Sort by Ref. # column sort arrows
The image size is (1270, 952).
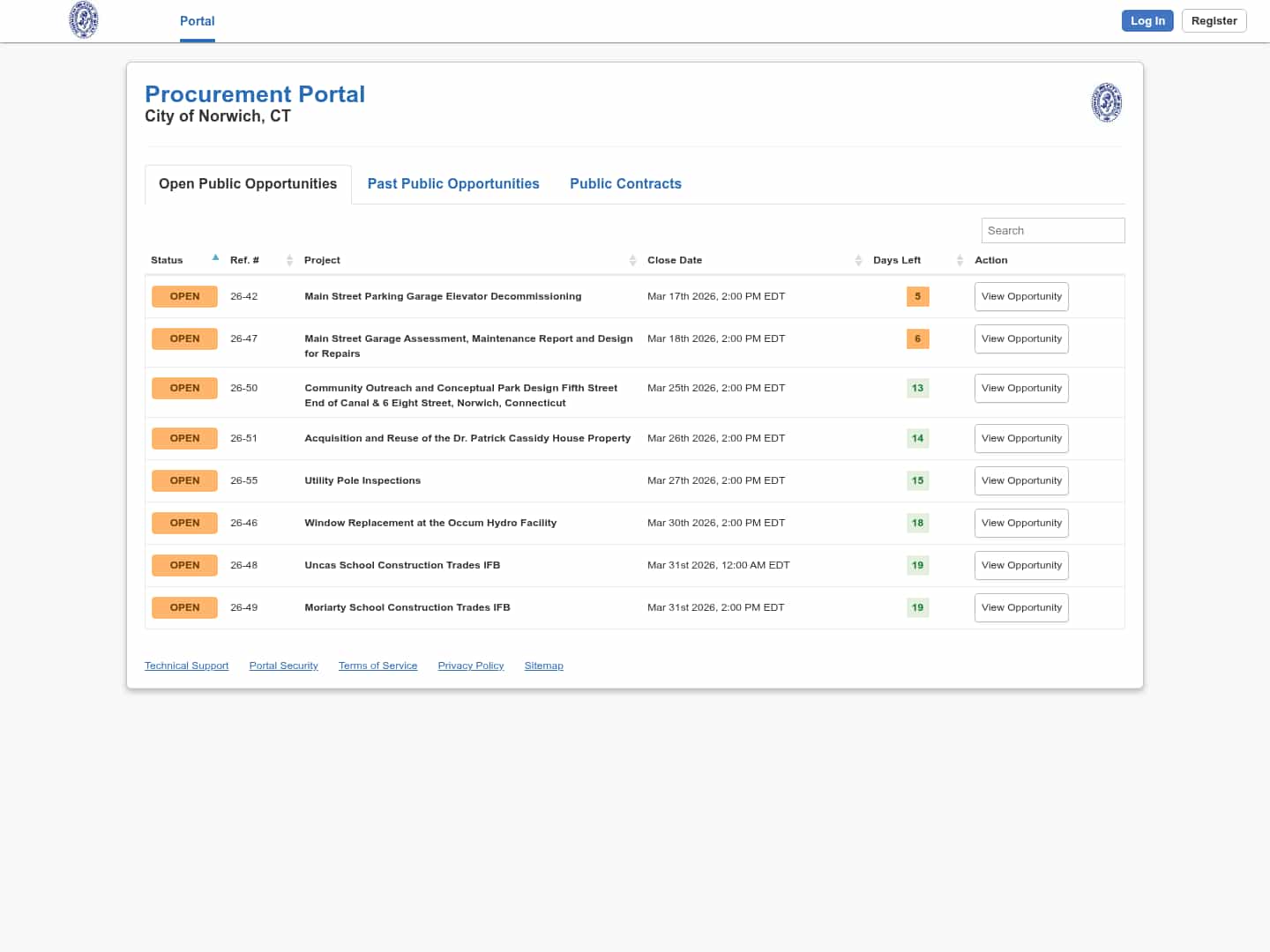coord(289,260)
